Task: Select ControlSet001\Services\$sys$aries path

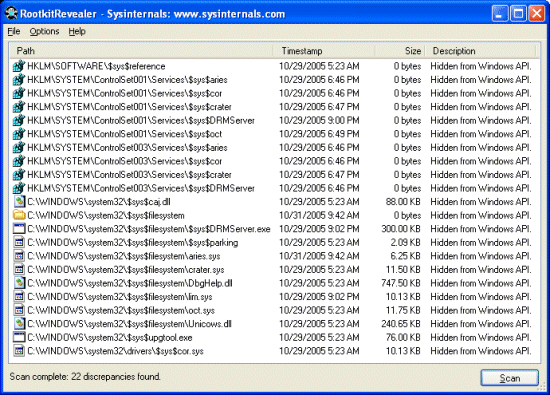Action: click(127, 80)
